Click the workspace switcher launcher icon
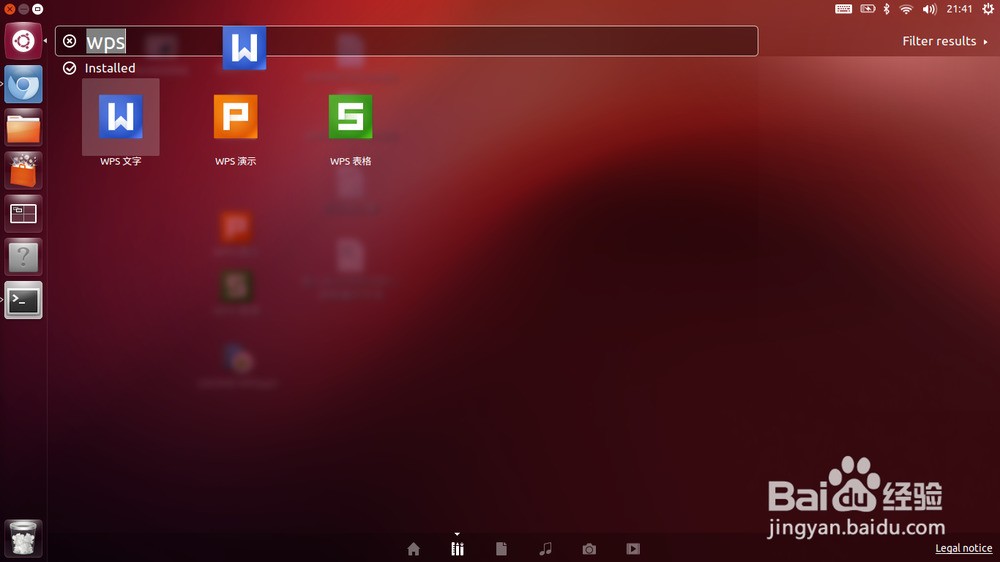This screenshot has height=562, width=1000. [x=23, y=213]
